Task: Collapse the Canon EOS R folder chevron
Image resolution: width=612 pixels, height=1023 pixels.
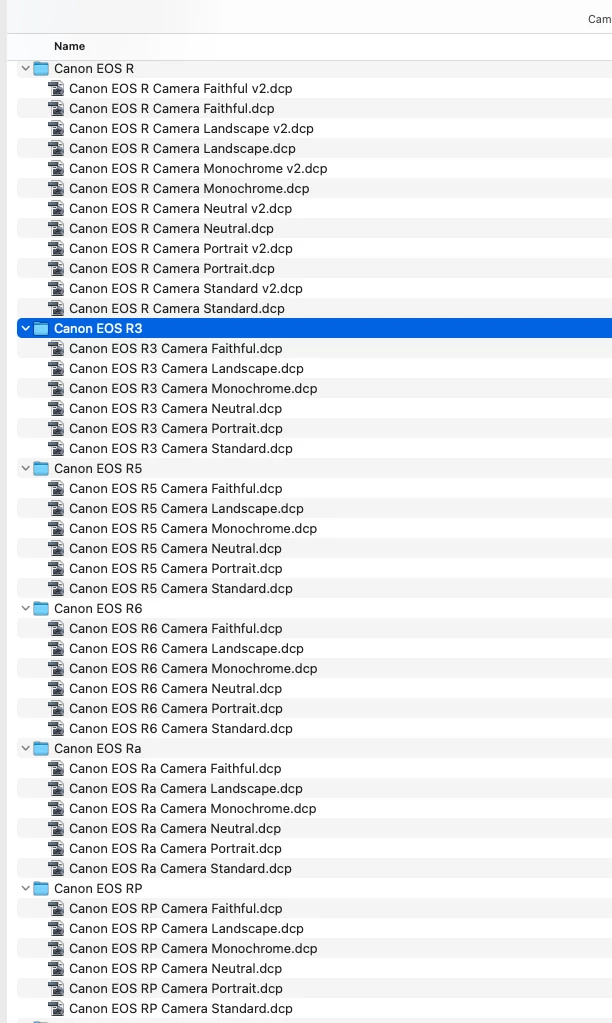Action: 25,68
